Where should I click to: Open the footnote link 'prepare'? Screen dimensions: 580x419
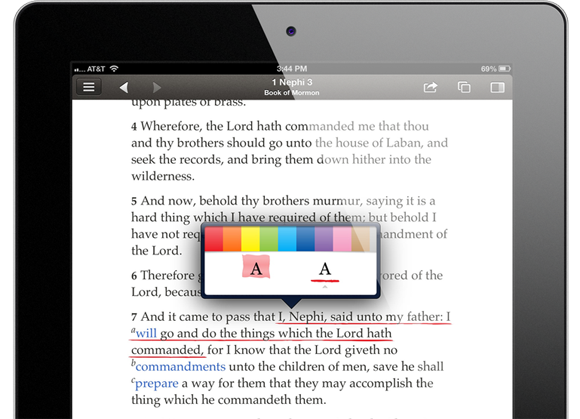point(156,383)
